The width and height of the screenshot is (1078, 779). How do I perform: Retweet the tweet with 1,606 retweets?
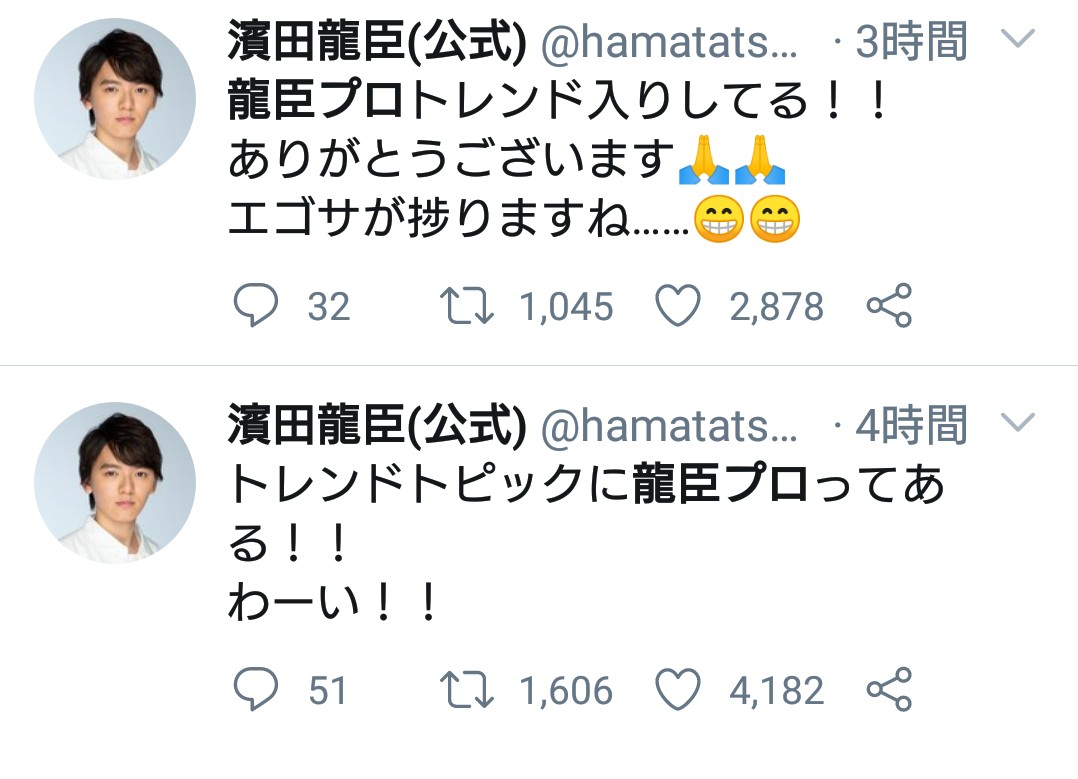tap(467, 690)
